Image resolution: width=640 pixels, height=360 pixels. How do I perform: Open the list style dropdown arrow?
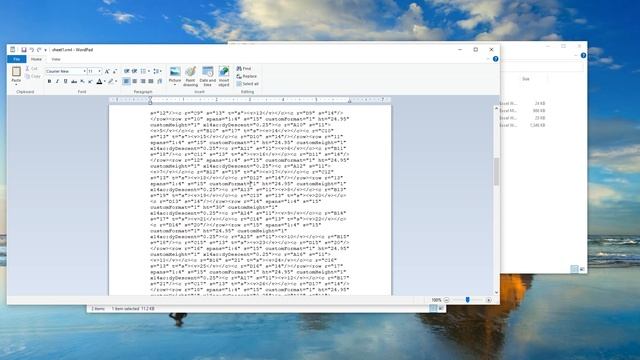tap(149, 71)
